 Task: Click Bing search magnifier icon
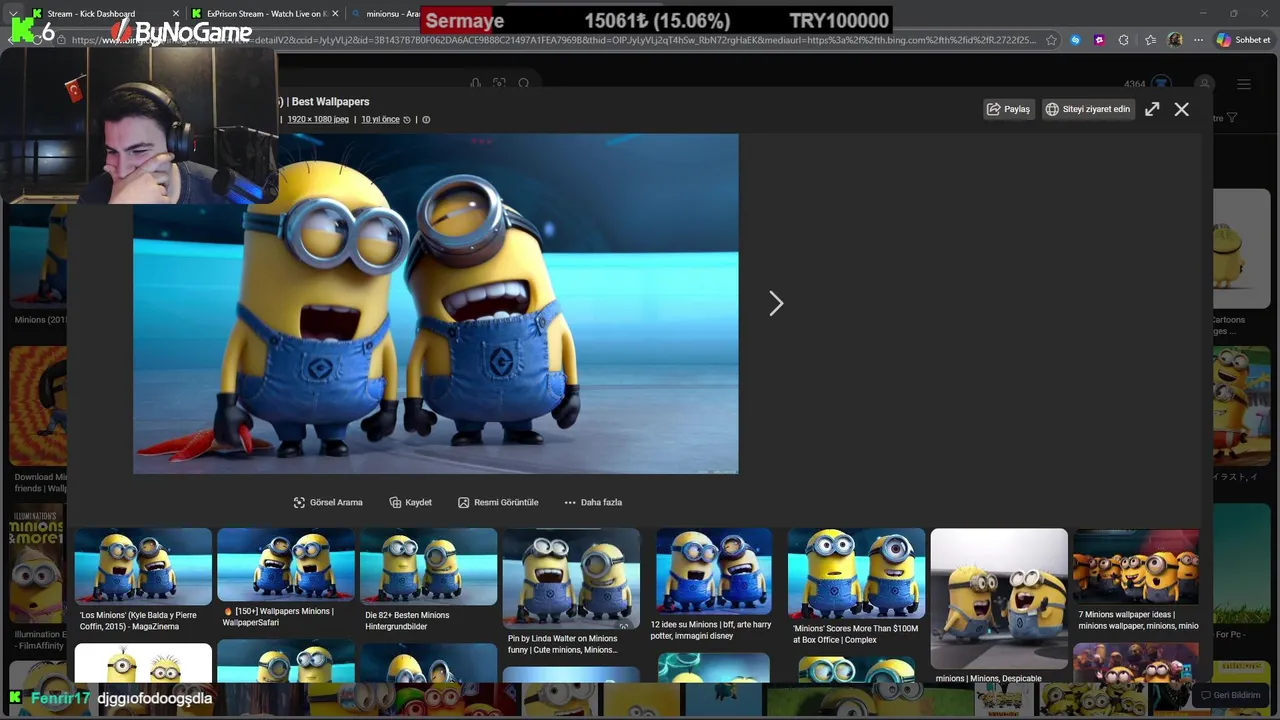pyautogui.click(x=523, y=84)
